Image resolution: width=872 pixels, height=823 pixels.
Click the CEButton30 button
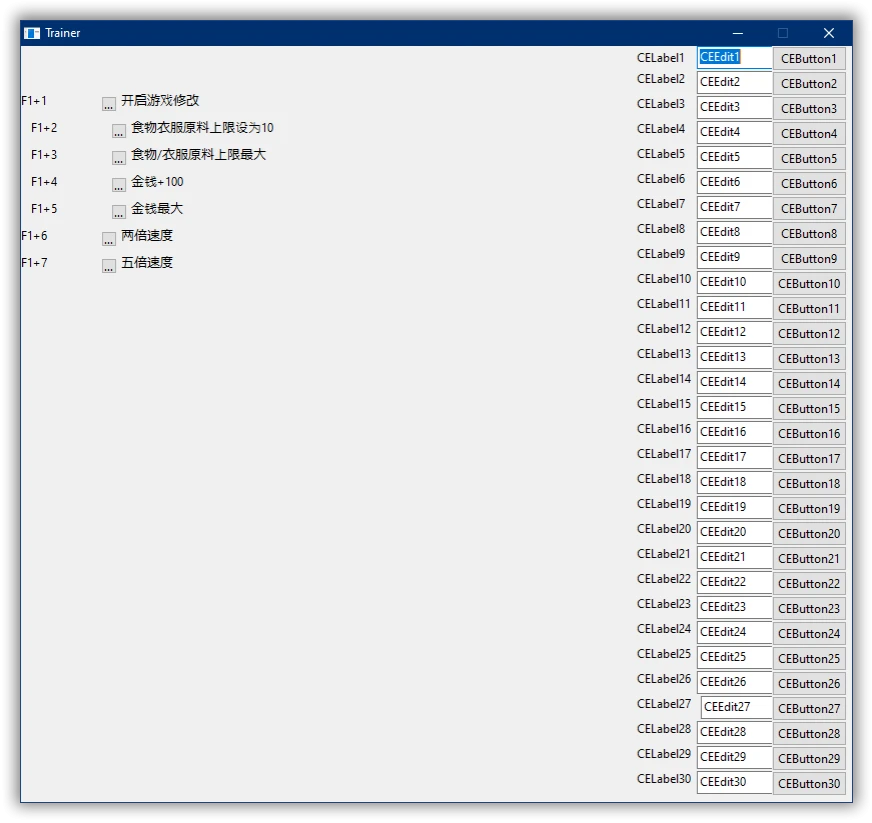click(x=809, y=784)
